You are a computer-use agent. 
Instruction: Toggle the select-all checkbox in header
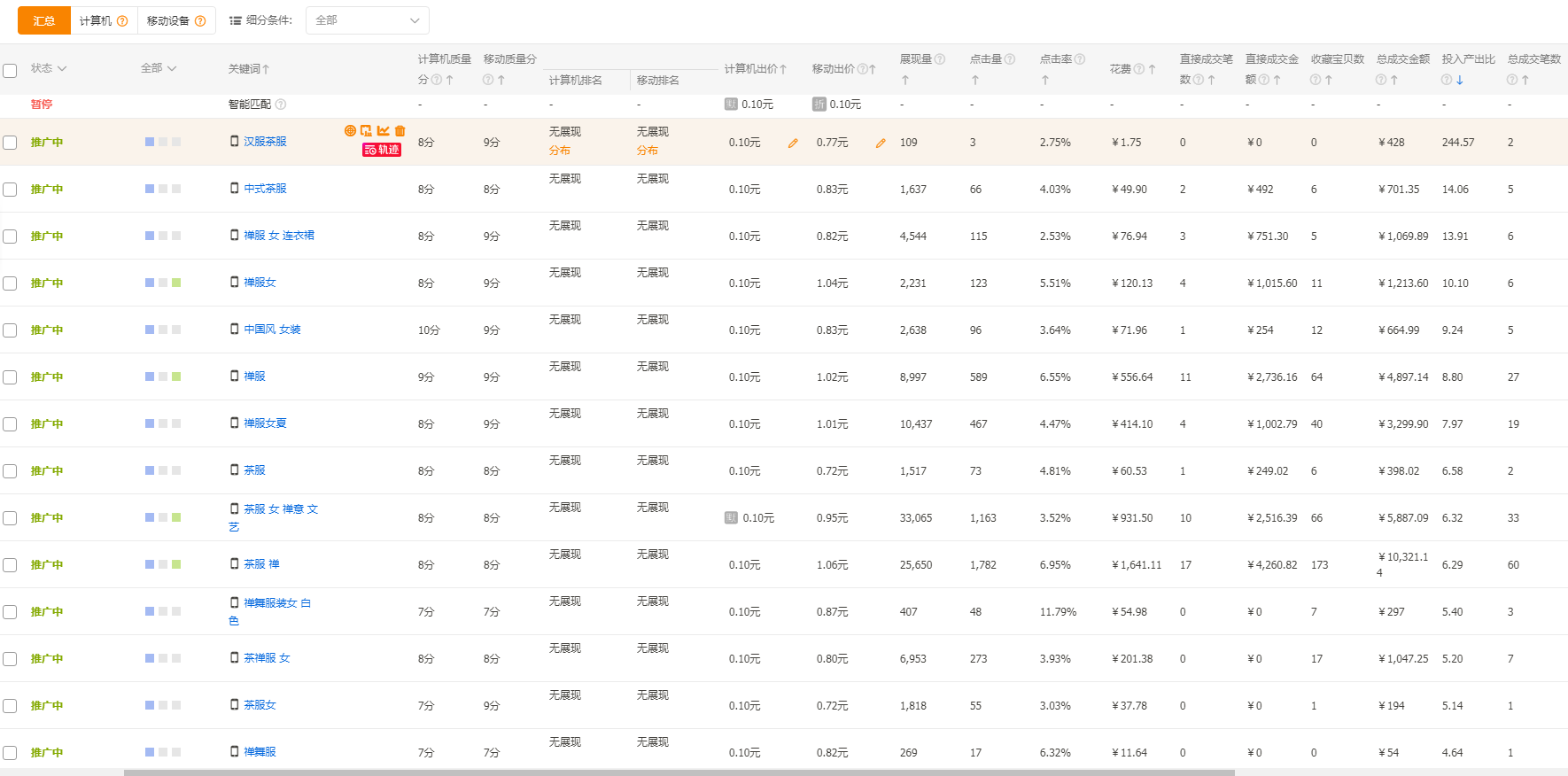point(10,70)
